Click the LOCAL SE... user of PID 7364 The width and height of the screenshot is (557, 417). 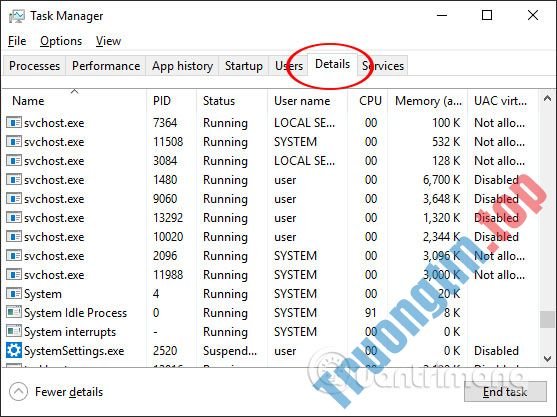pos(304,123)
